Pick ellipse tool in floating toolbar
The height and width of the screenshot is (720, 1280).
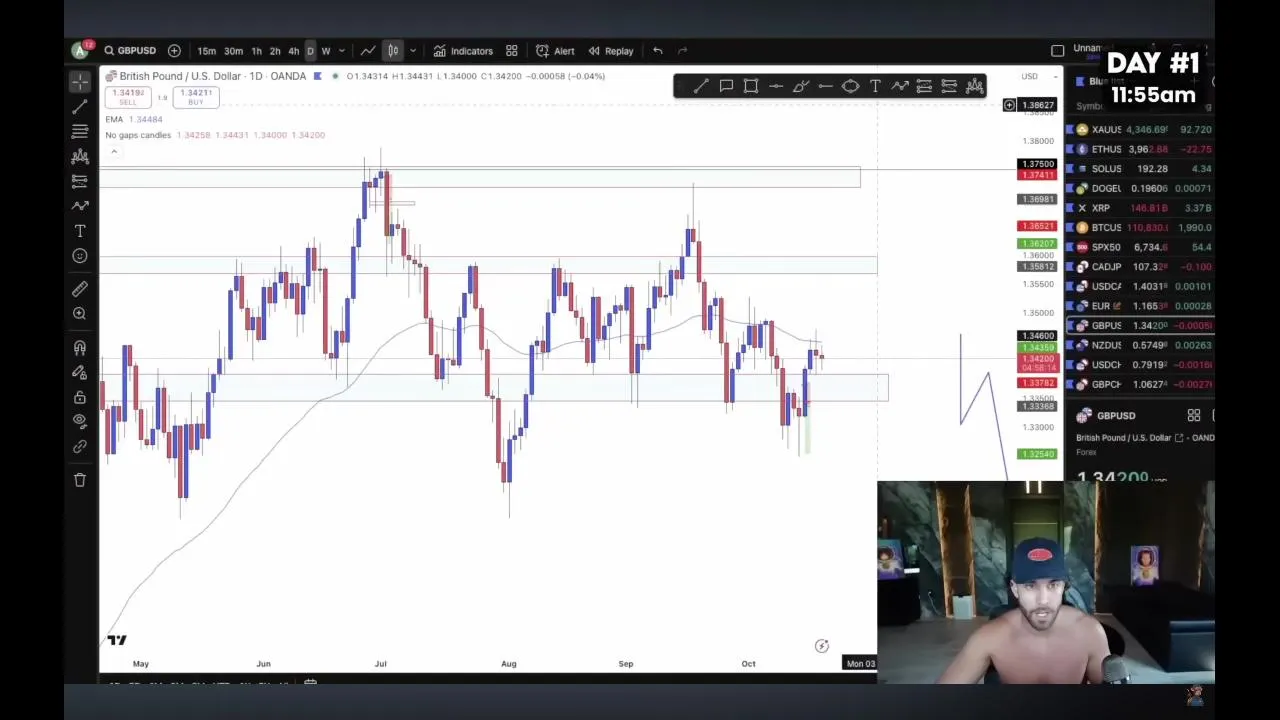[x=850, y=87]
